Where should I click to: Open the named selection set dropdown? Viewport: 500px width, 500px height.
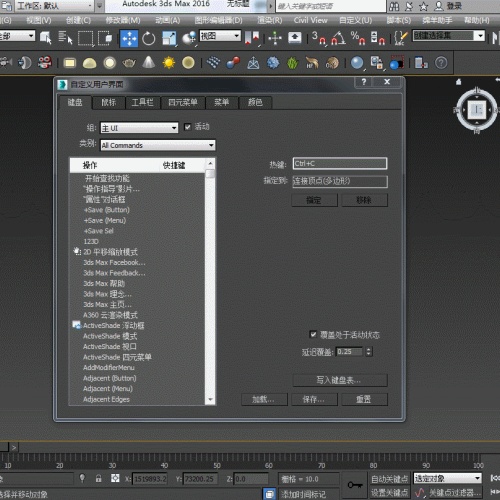click(x=449, y=35)
